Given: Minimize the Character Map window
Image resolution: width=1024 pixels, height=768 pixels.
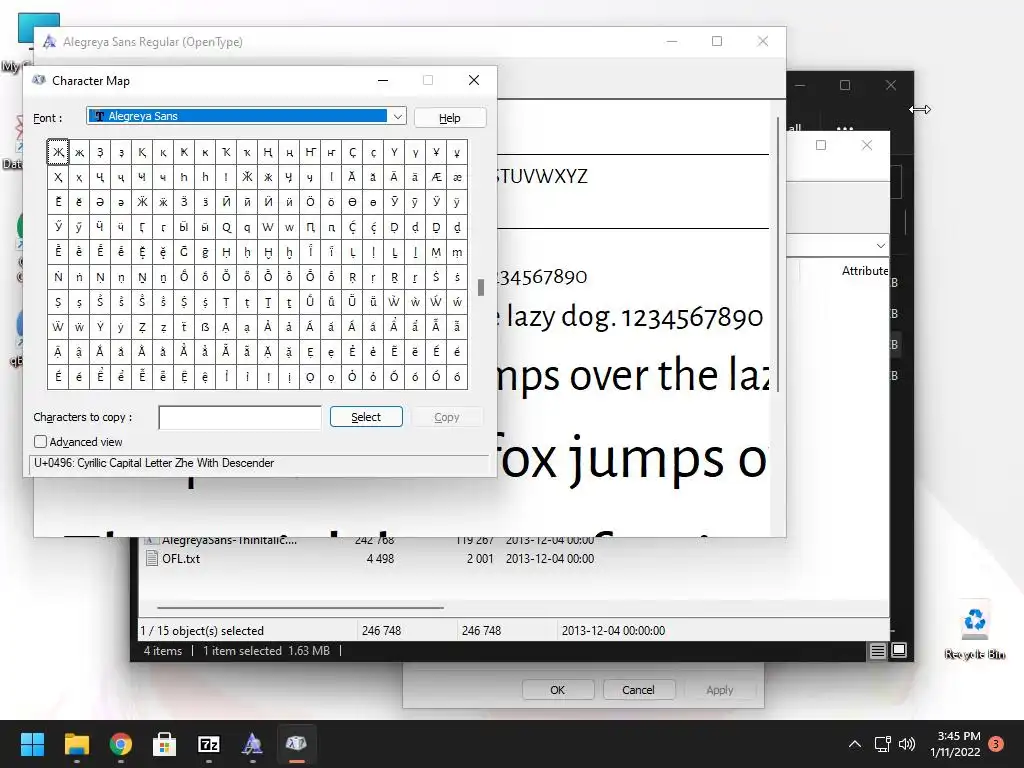Looking at the screenshot, I should [x=383, y=80].
